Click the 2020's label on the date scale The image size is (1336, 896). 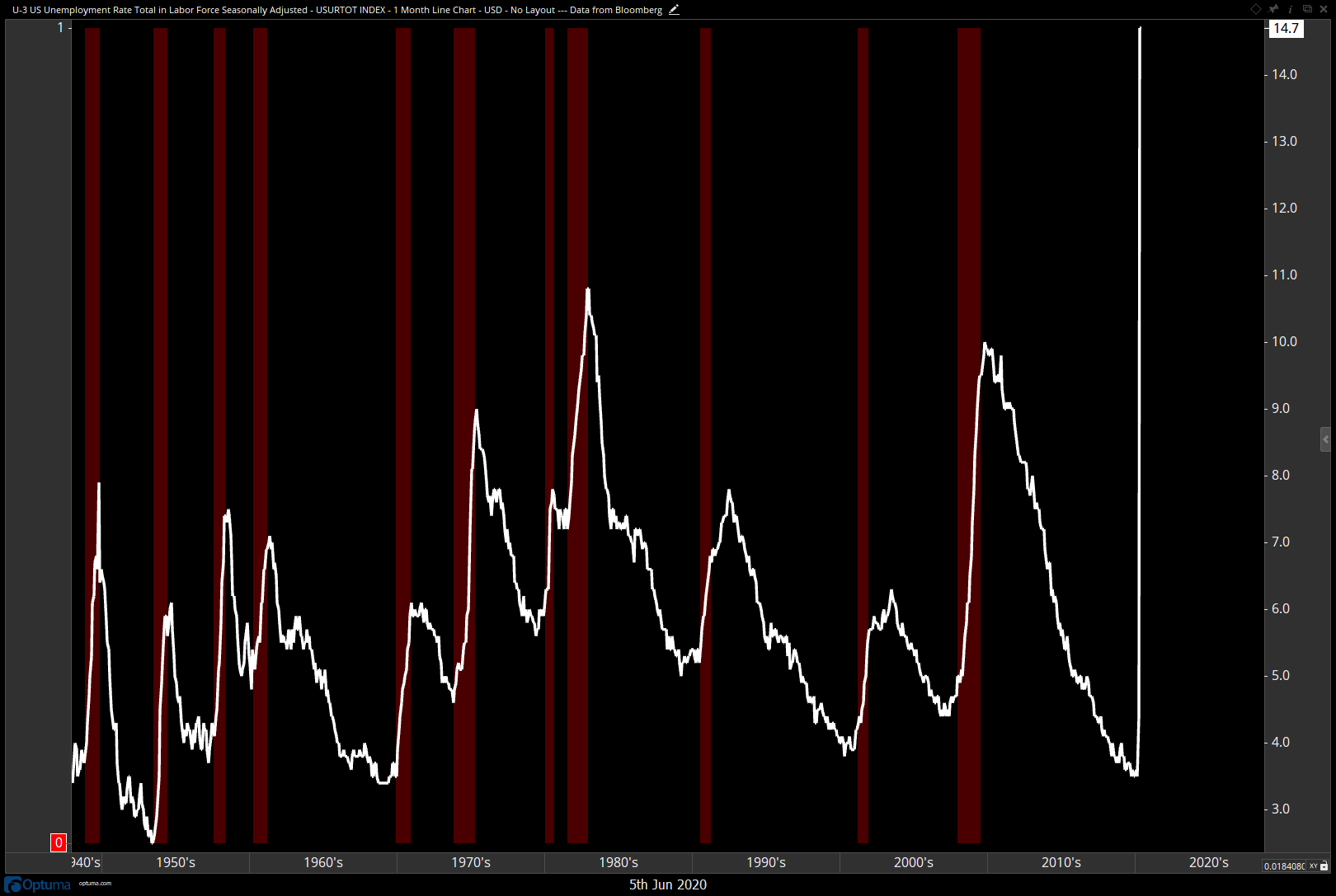click(x=1209, y=862)
